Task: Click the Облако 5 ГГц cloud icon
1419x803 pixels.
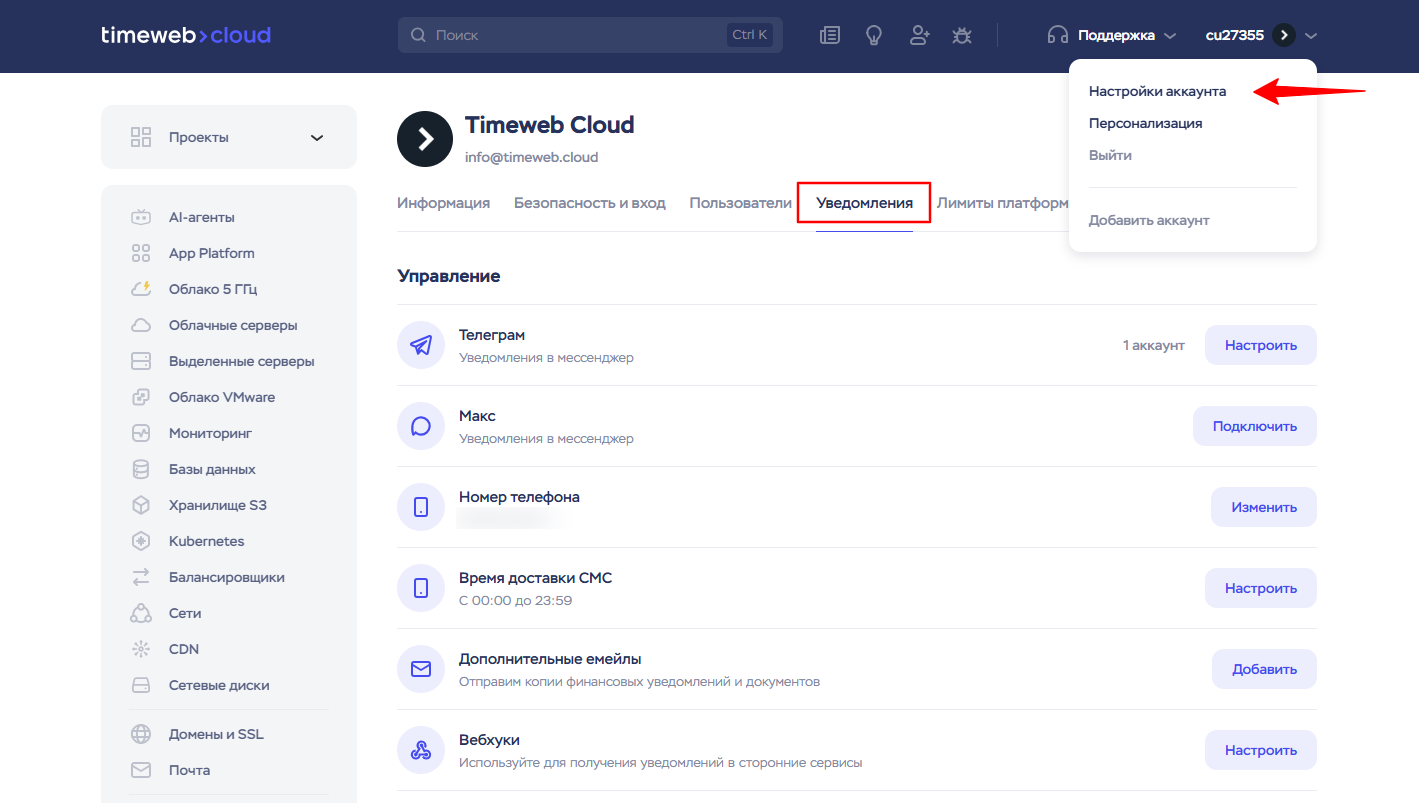Action: click(141, 289)
